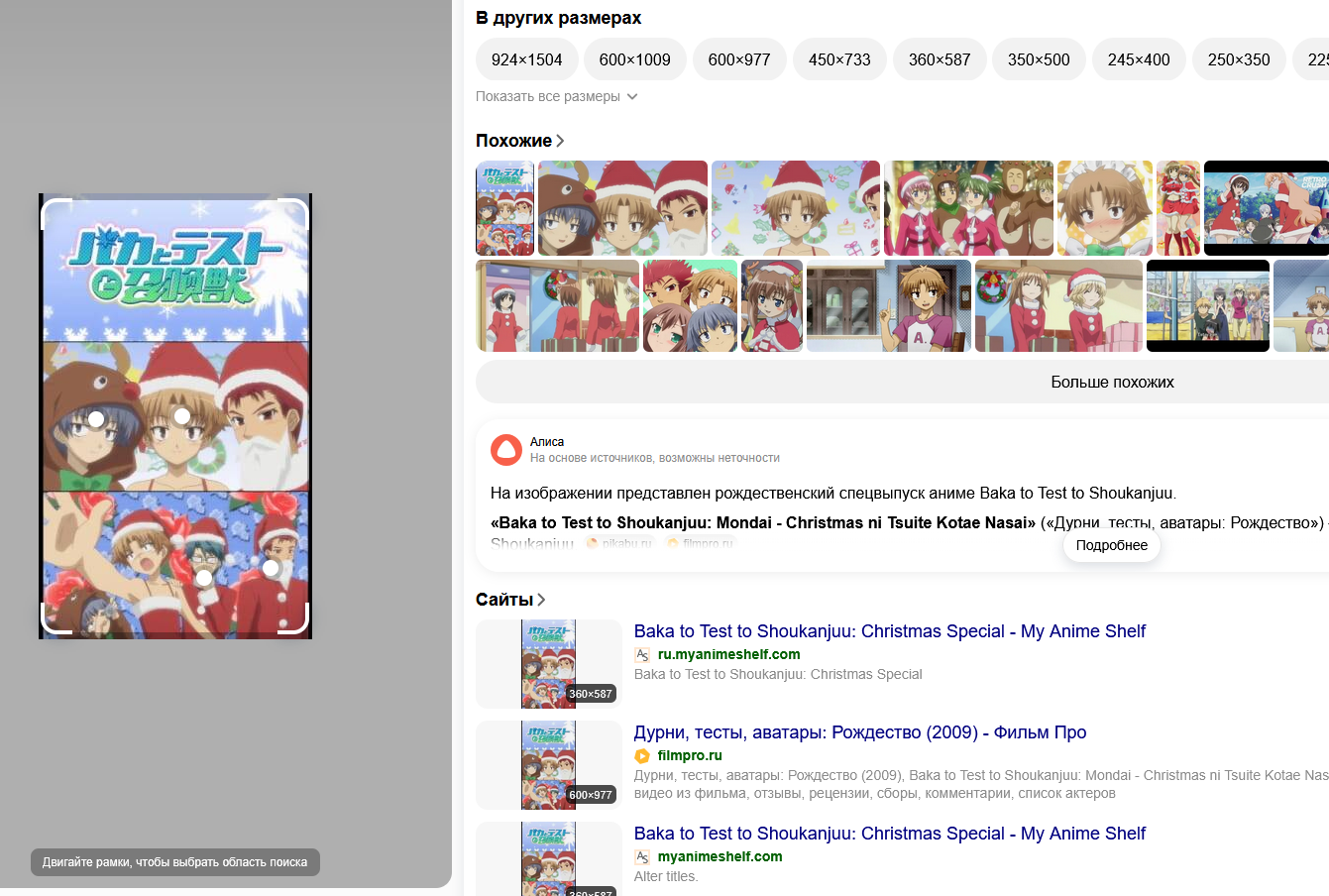Open the filmpro.ru result thumbnail labeled 600×977
This screenshot has height=896, width=1329.
549,765
